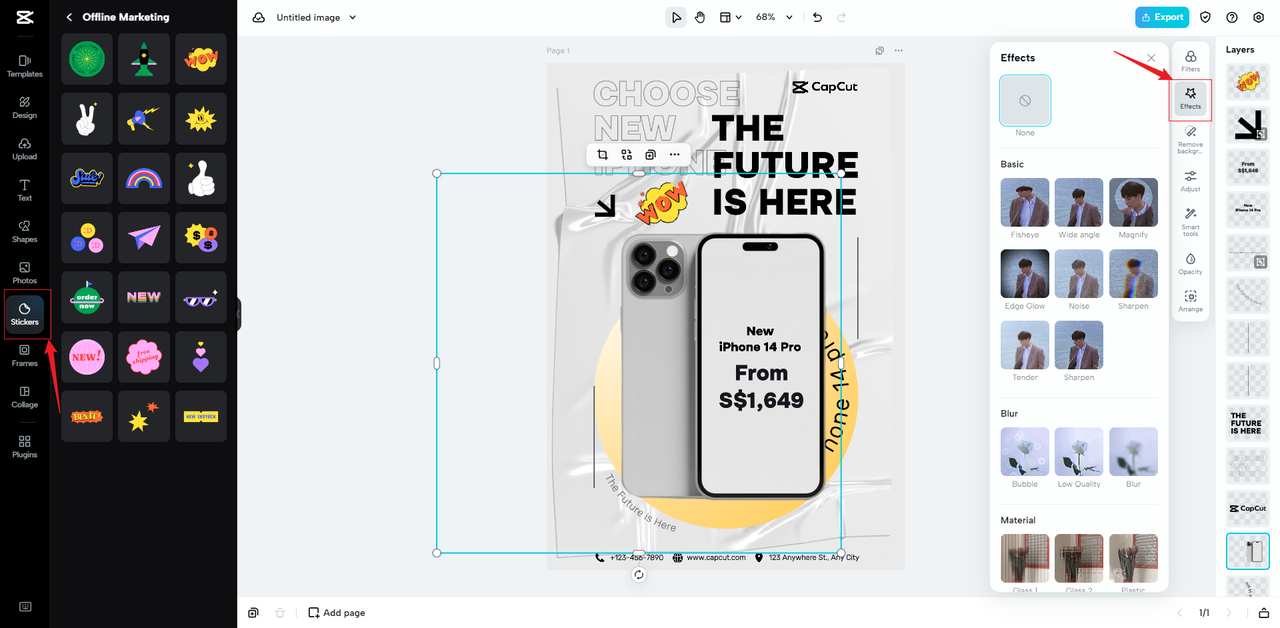This screenshot has width=1280, height=628.
Task: Add the pink free shipping sticker
Action: [144, 357]
